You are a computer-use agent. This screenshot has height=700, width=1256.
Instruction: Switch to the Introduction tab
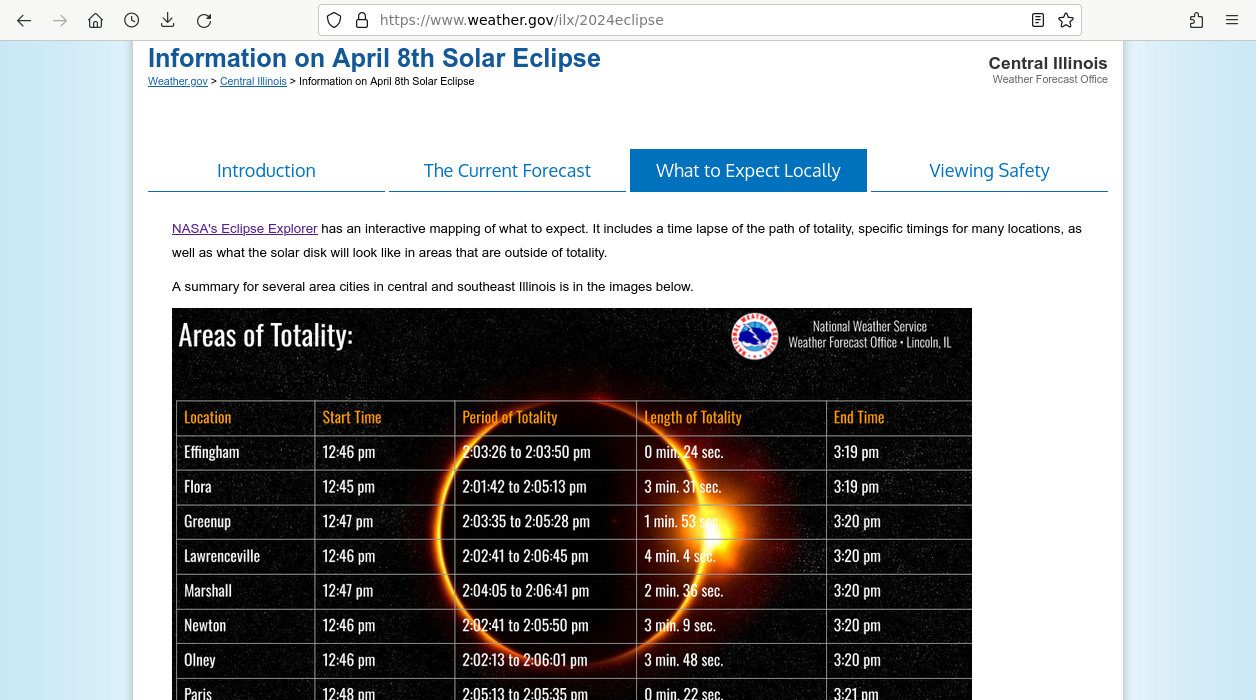266,171
